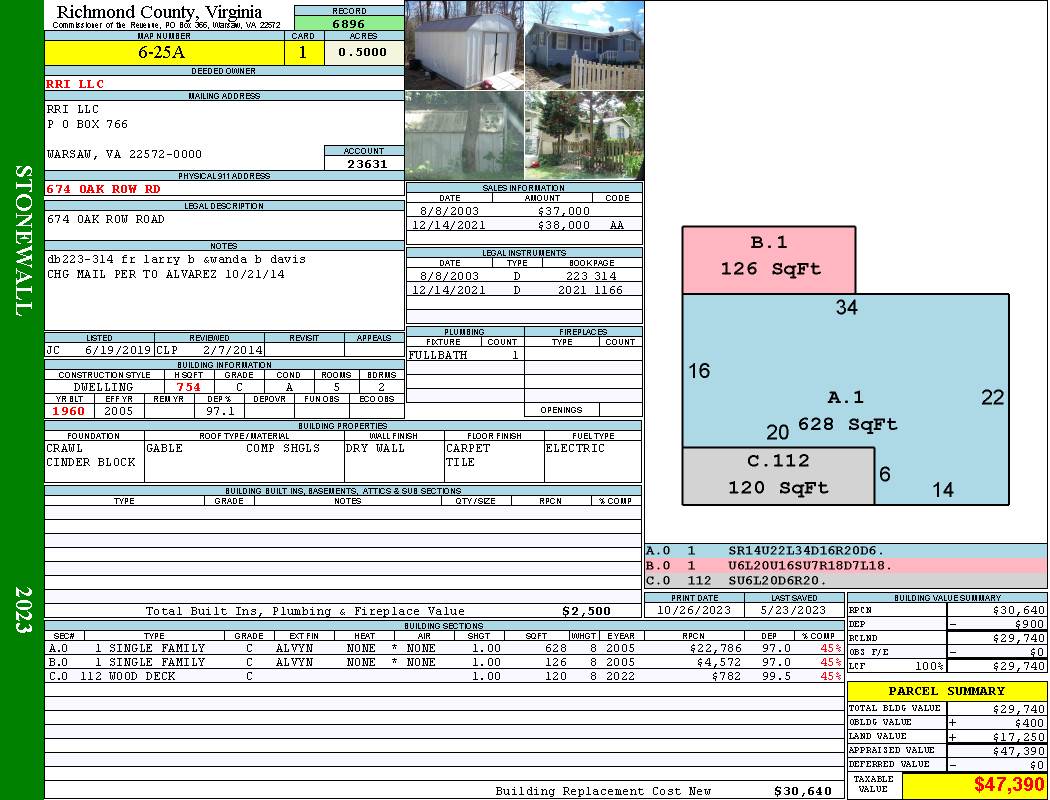The width and height of the screenshot is (1050, 800).
Task: Select the pink B.1 126 SqFt sketch section
Action: coord(769,260)
